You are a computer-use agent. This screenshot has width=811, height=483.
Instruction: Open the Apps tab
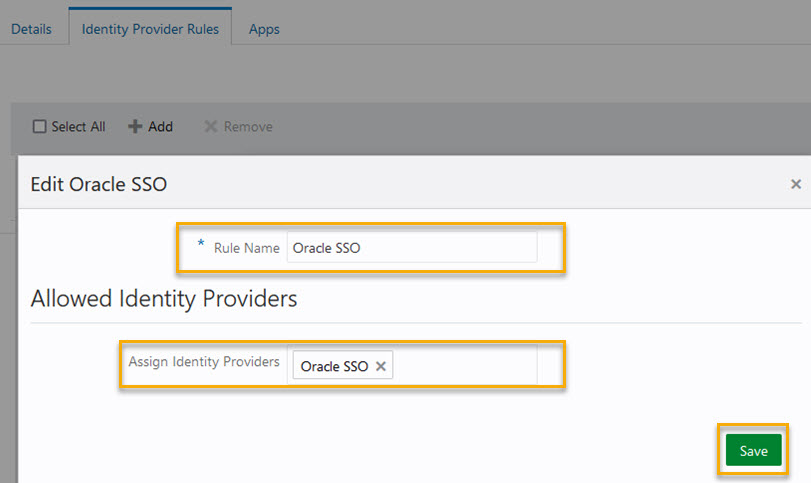click(264, 29)
